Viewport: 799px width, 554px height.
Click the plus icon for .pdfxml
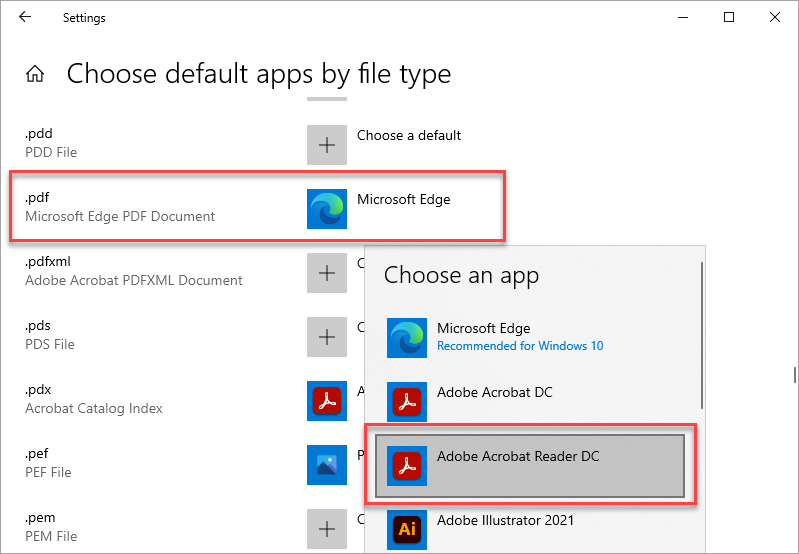327,273
